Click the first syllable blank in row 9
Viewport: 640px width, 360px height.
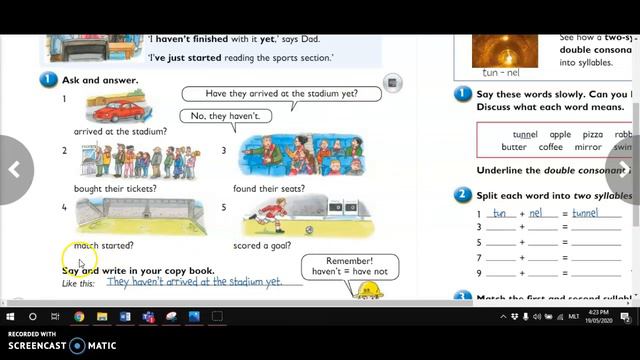(x=501, y=274)
